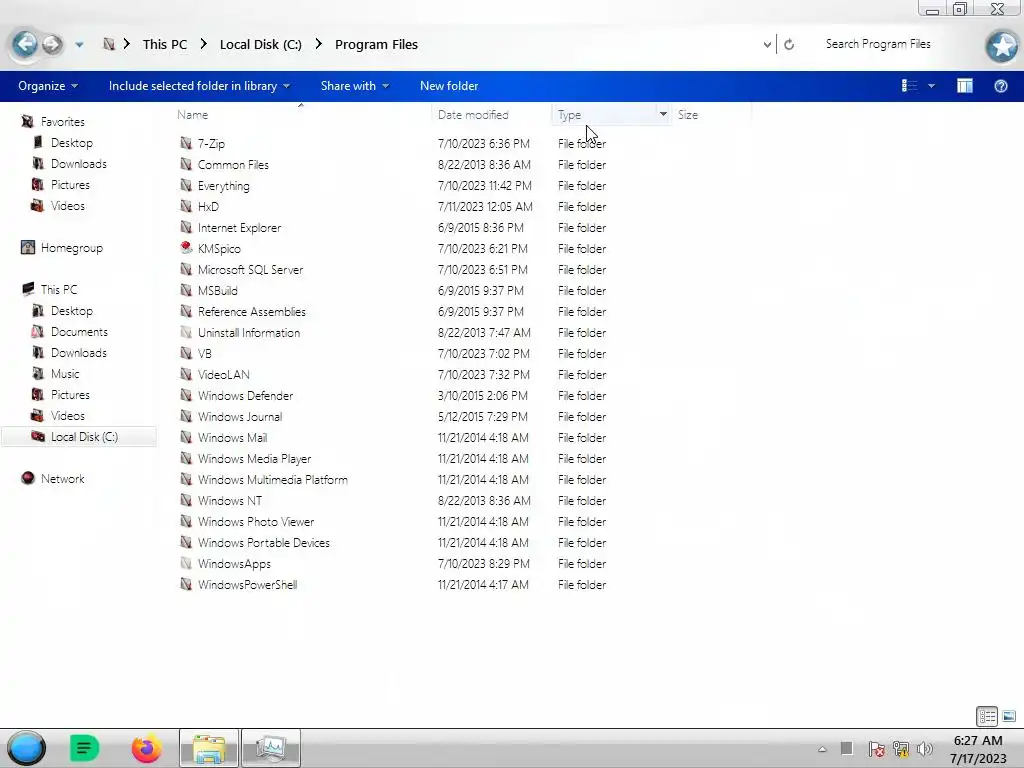Select the Uninstall Information folder name
The width and height of the screenshot is (1024, 768).
249,332
